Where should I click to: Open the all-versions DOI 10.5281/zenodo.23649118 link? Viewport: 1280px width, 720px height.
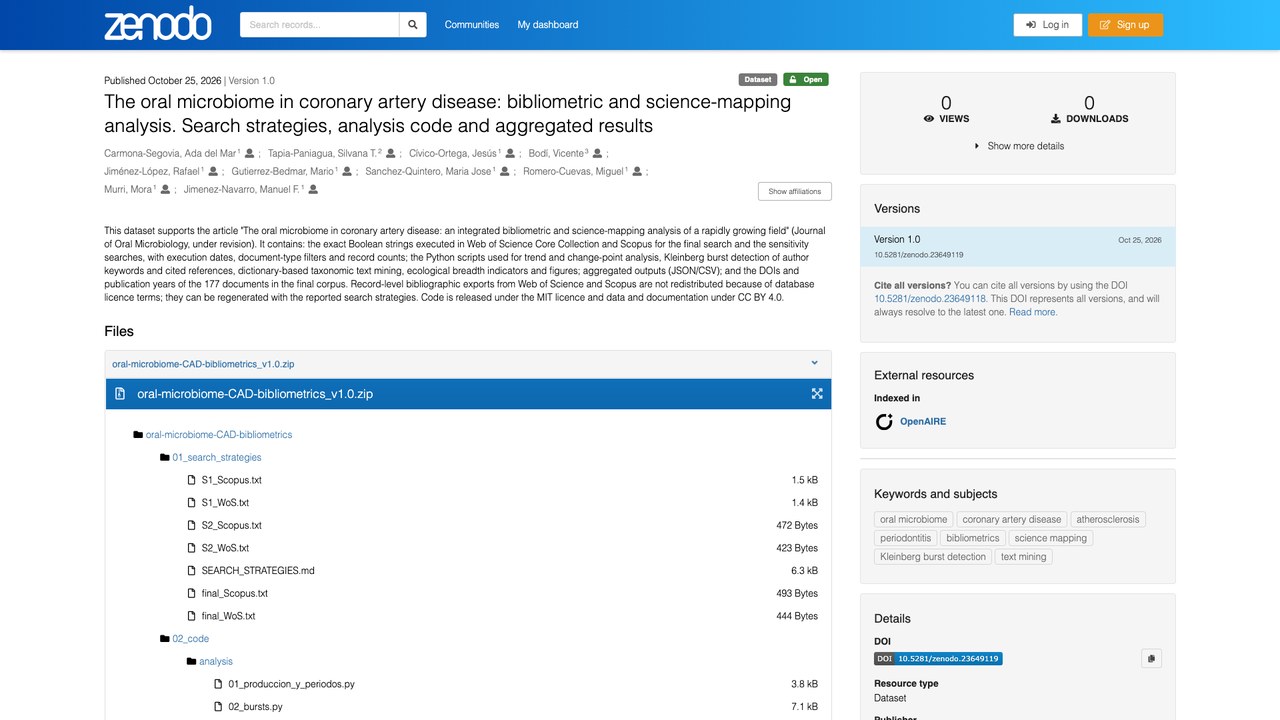[930, 299]
